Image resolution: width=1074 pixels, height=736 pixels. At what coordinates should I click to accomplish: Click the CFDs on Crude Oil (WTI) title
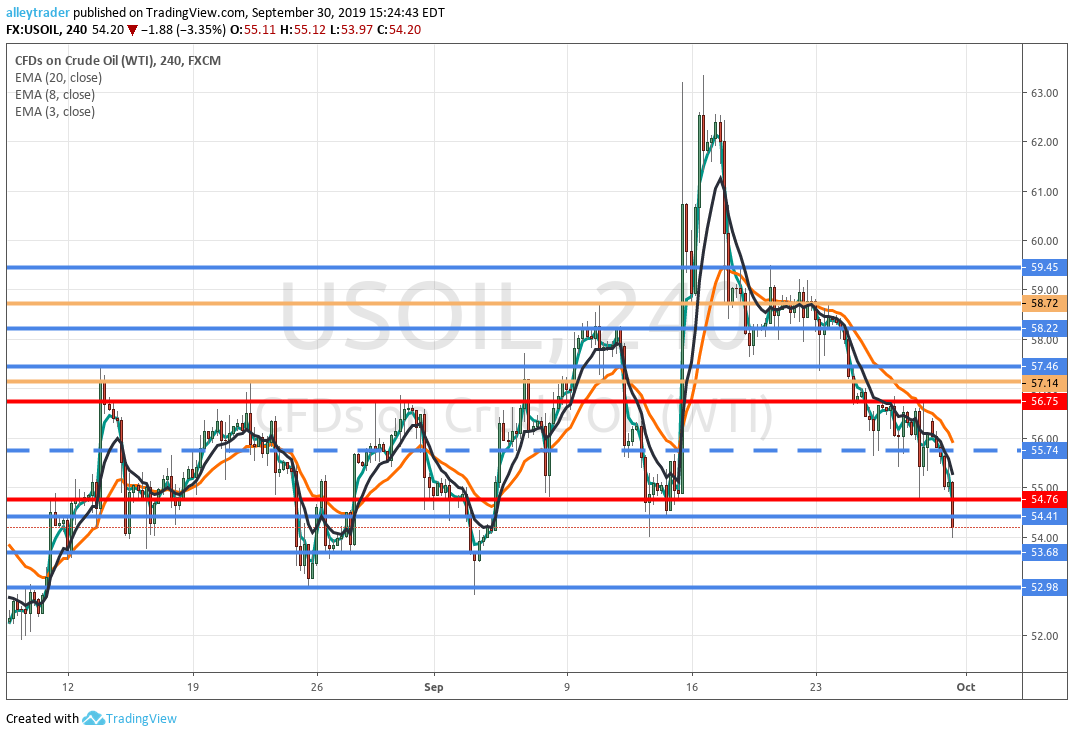click(x=118, y=60)
